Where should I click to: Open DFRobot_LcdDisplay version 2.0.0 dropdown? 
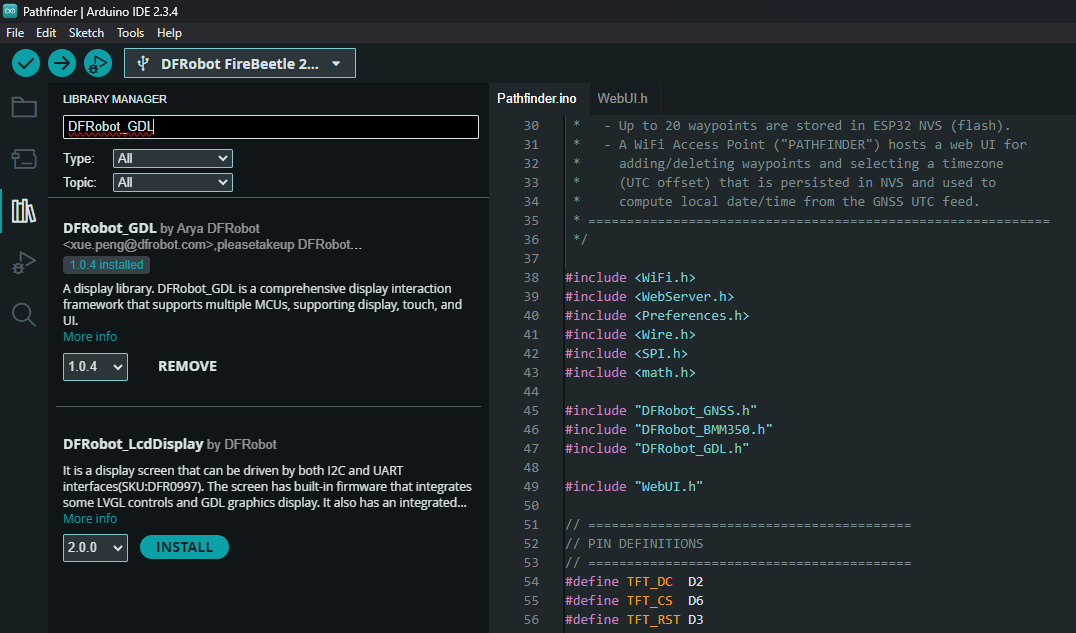point(95,548)
